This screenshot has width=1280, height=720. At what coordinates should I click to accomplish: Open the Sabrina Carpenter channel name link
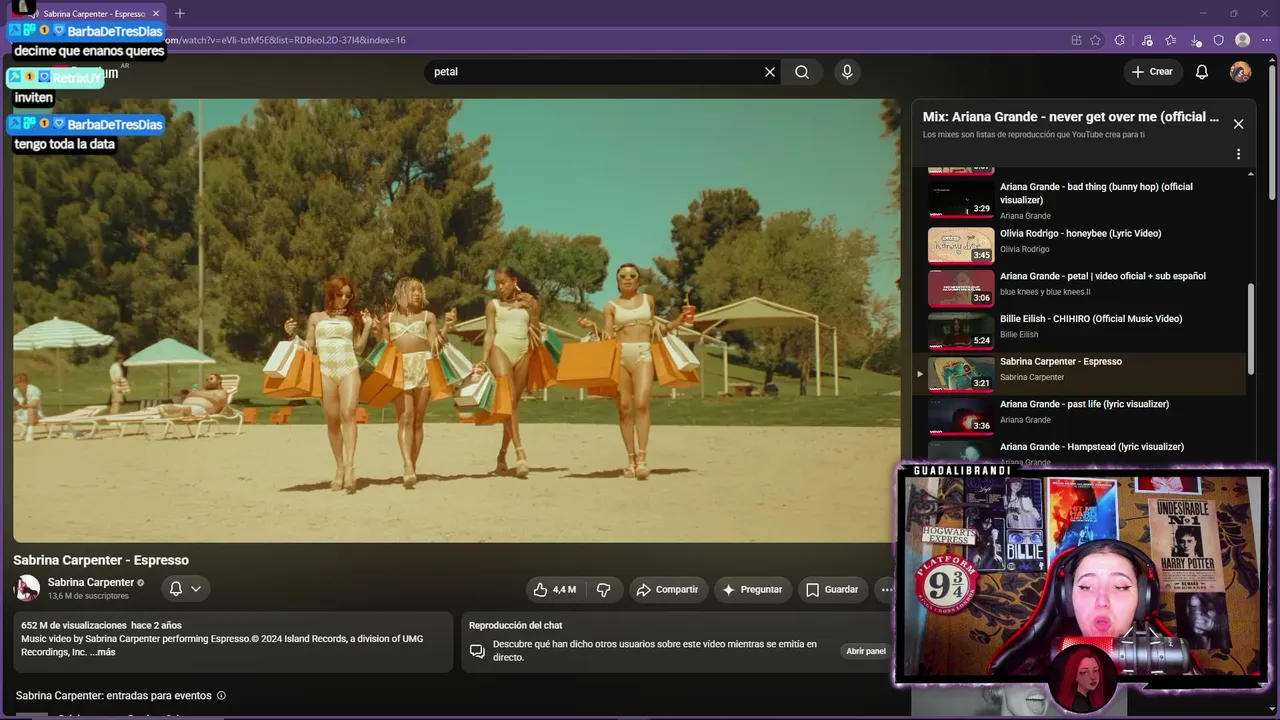[x=91, y=582]
